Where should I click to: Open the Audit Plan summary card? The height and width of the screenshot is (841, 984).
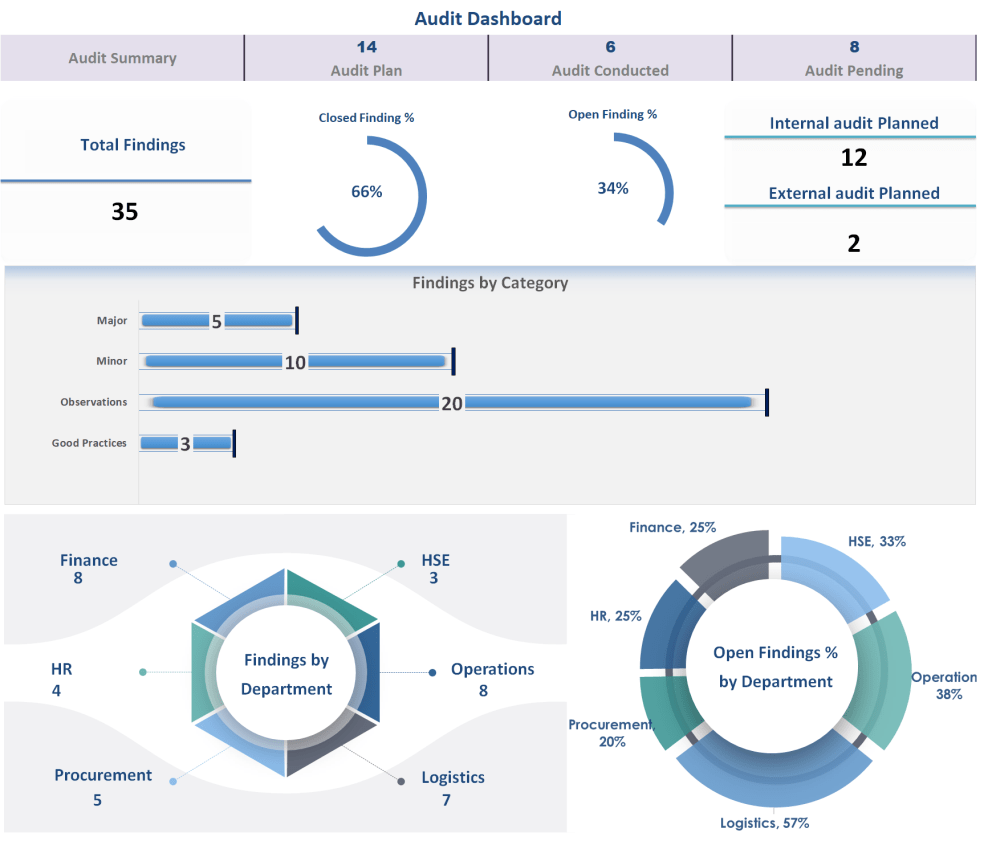[366, 57]
